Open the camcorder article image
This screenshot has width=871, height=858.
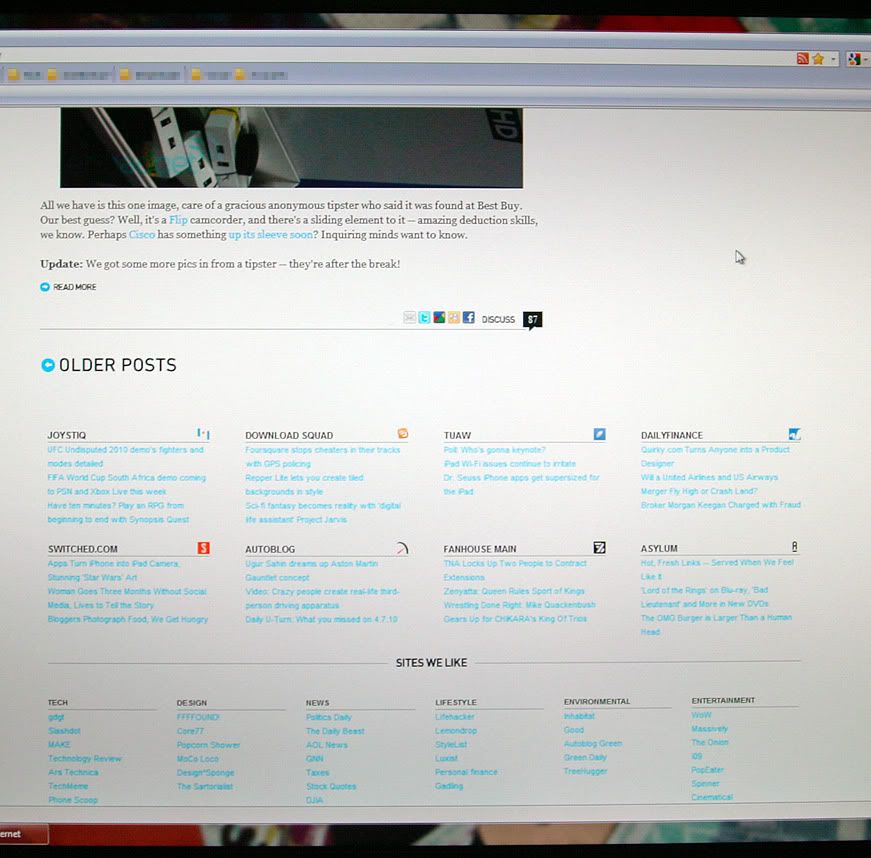(x=292, y=148)
